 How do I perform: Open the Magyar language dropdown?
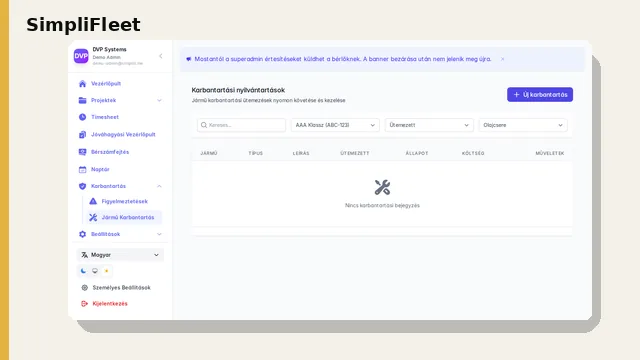point(120,255)
